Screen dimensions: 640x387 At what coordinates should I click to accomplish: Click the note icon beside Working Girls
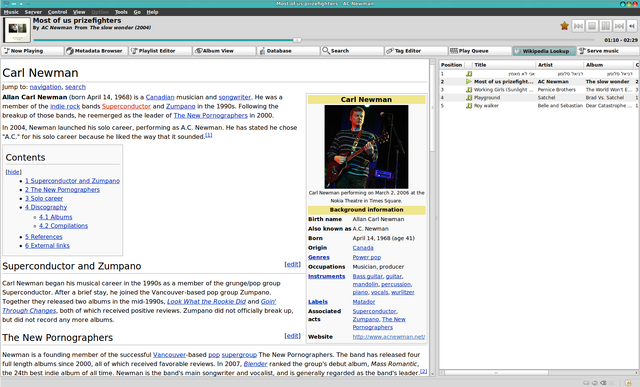coord(469,89)
